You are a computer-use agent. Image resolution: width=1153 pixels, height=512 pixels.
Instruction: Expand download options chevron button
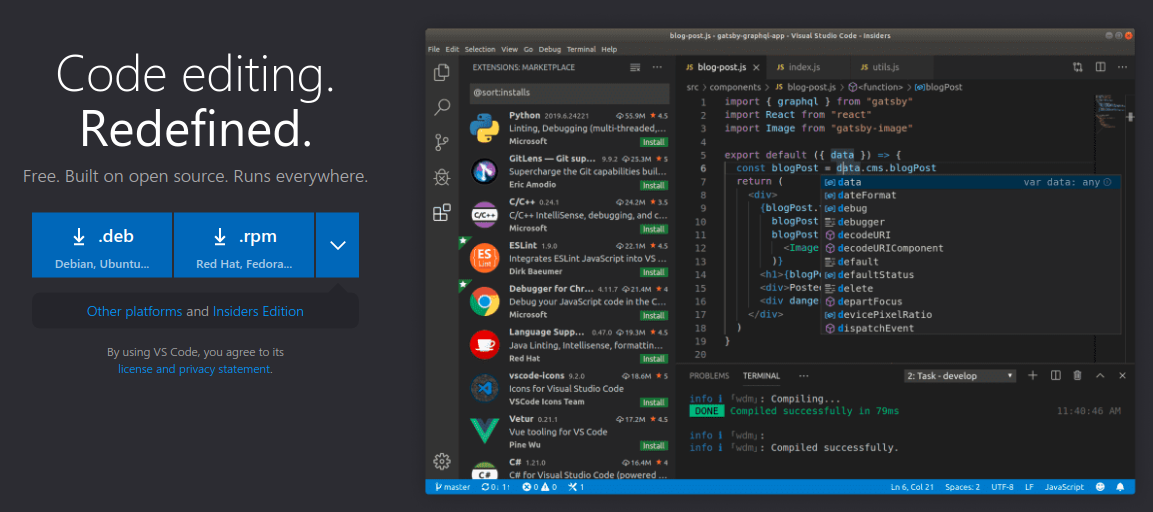(x=338, y=245)
